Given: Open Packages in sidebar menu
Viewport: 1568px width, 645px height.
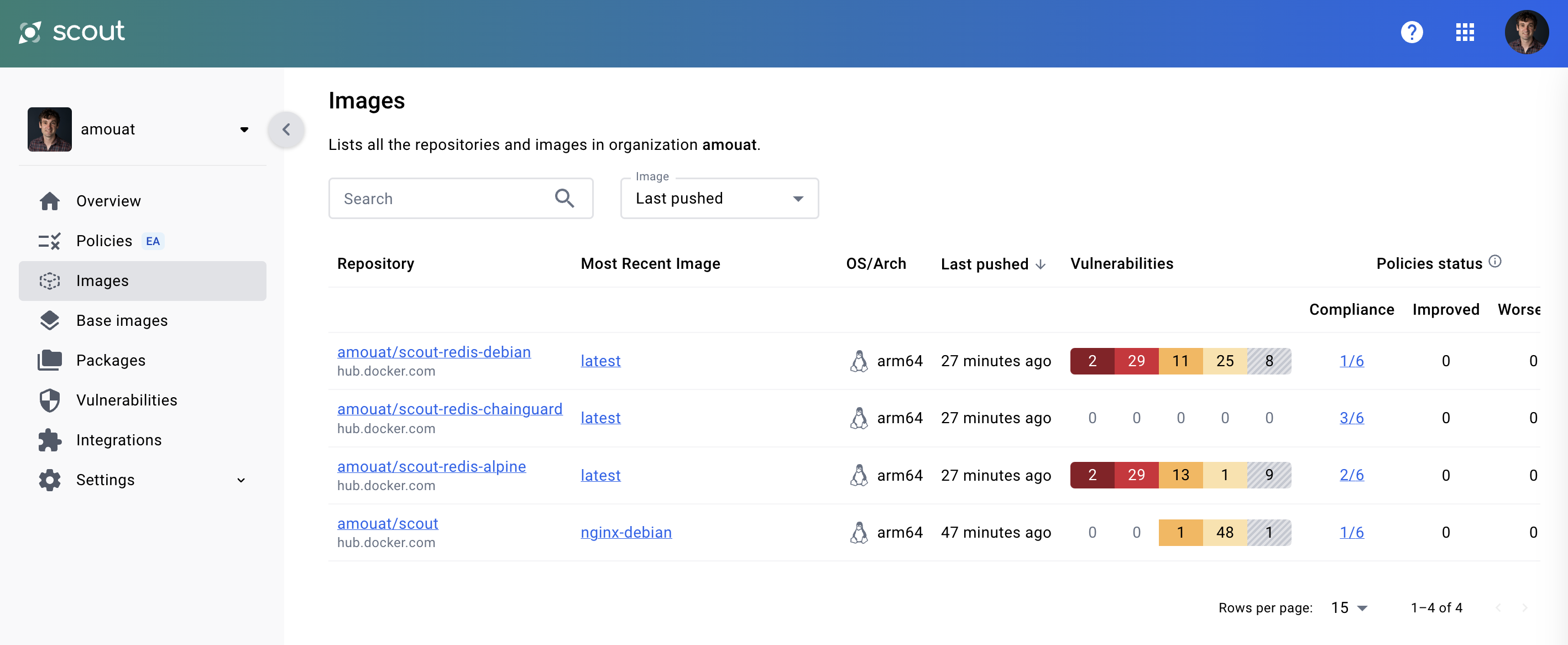Looking at the screenshot, I should [x=110, y=360].
